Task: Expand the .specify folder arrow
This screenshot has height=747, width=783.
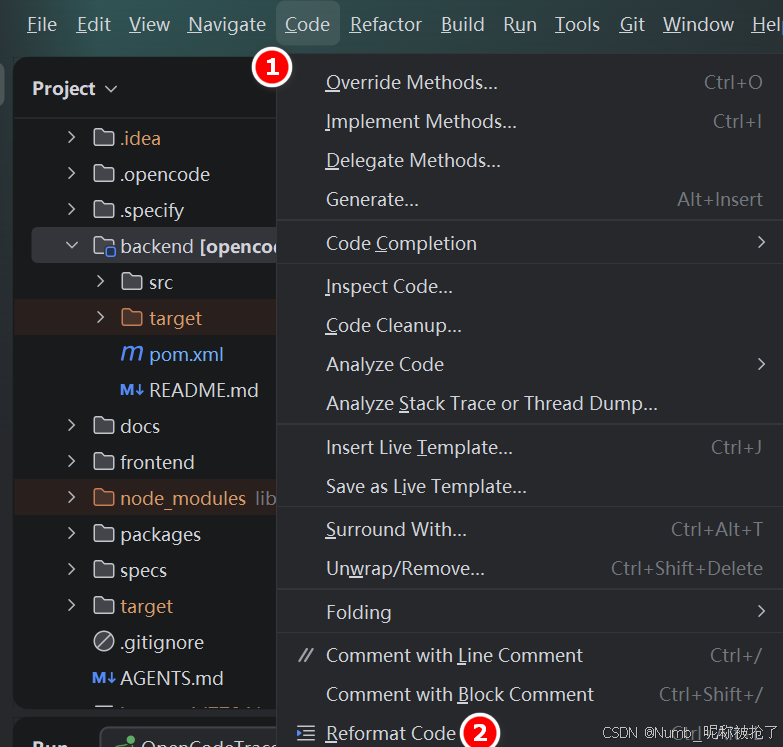Action: click(71, 209)
